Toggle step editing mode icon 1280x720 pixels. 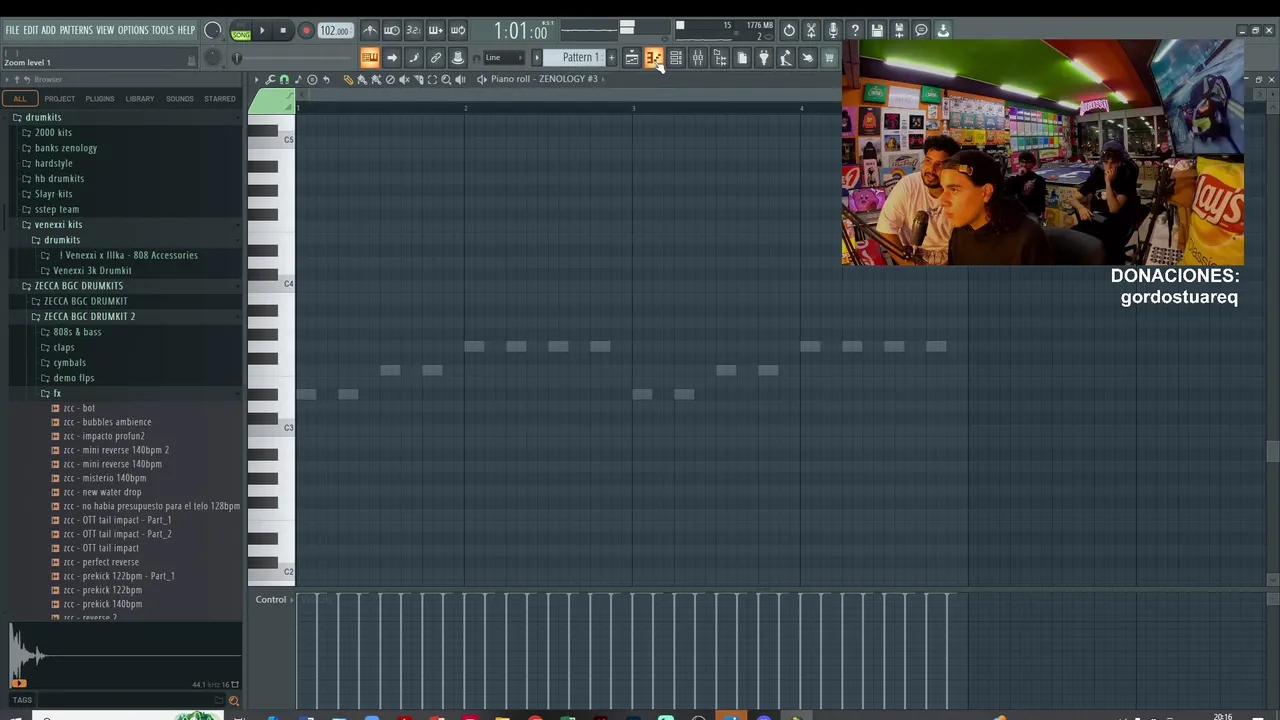(x=414, y=58)
